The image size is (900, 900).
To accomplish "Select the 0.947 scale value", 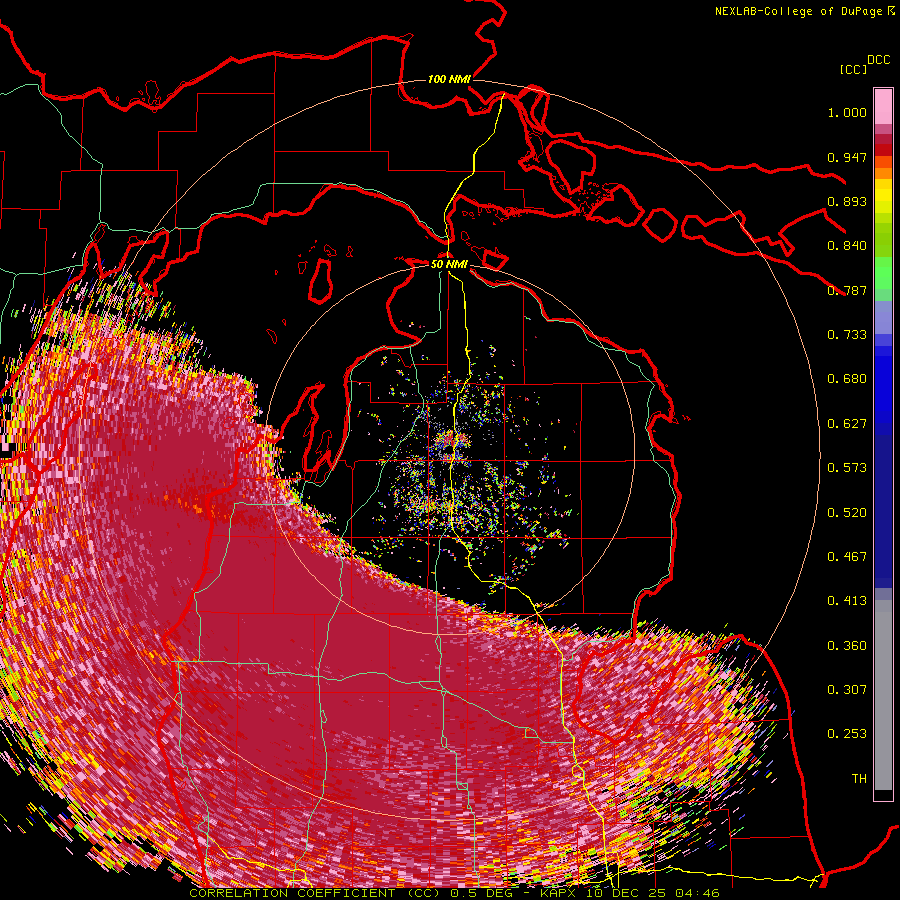I will point(847,157).
